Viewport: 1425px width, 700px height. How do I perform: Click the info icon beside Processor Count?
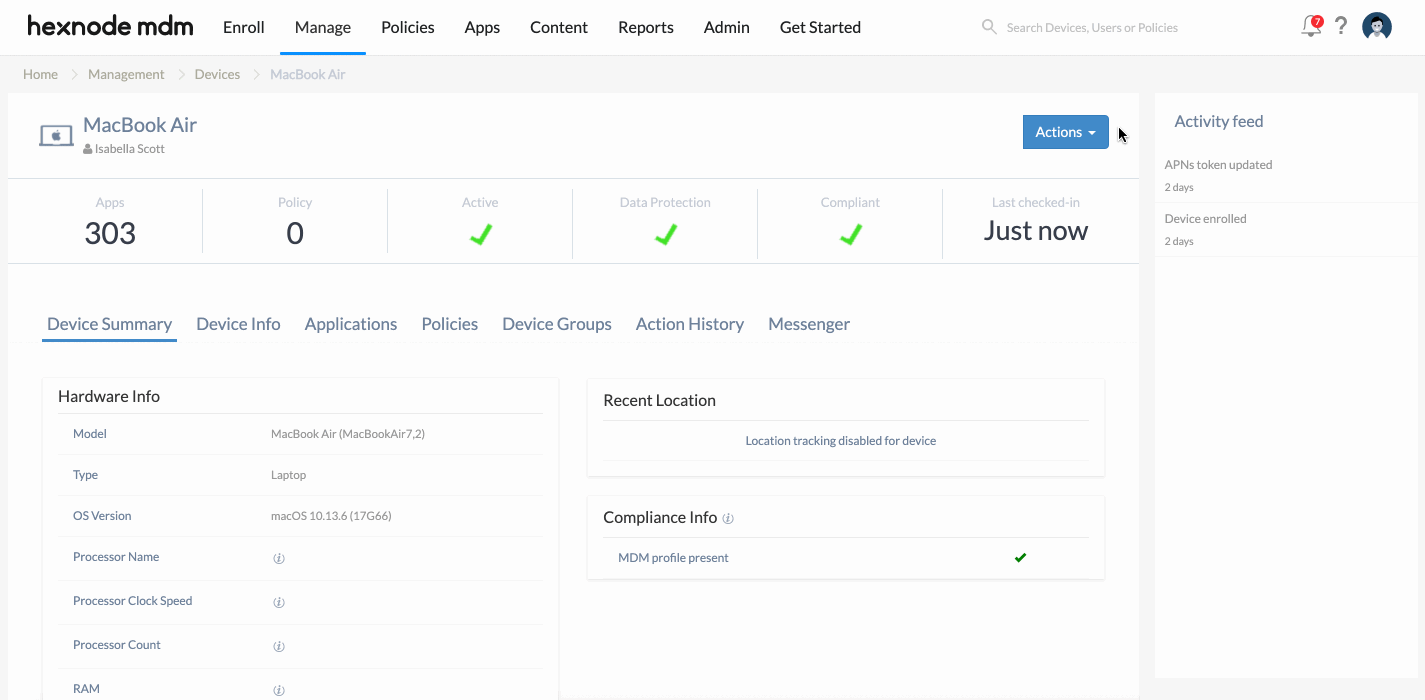click(279, 646)
